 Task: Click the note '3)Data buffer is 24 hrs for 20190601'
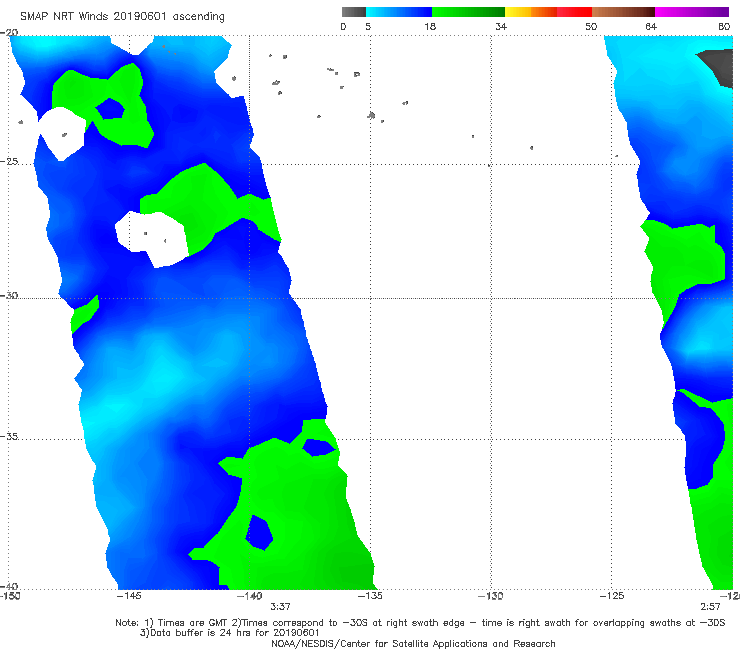point(229,633)
